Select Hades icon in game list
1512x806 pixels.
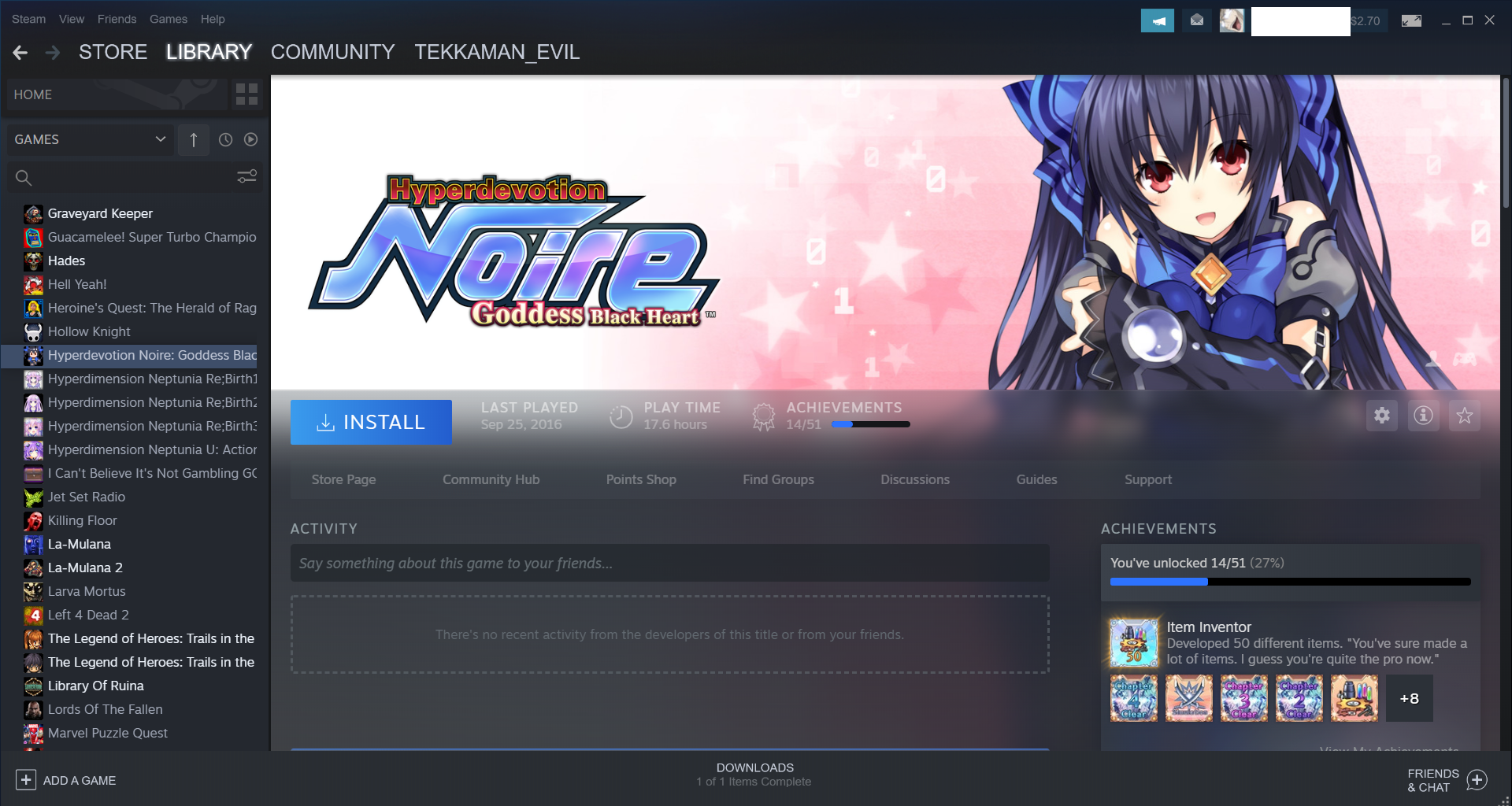coord(33,261)
